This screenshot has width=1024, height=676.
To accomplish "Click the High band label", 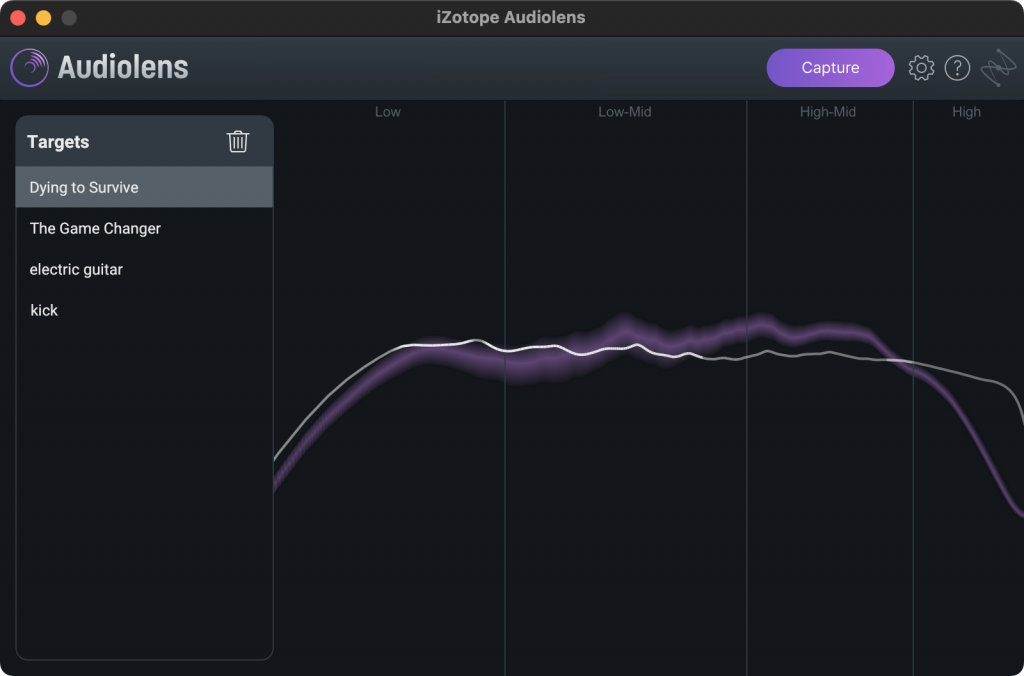I will click(x=966, y=112).
